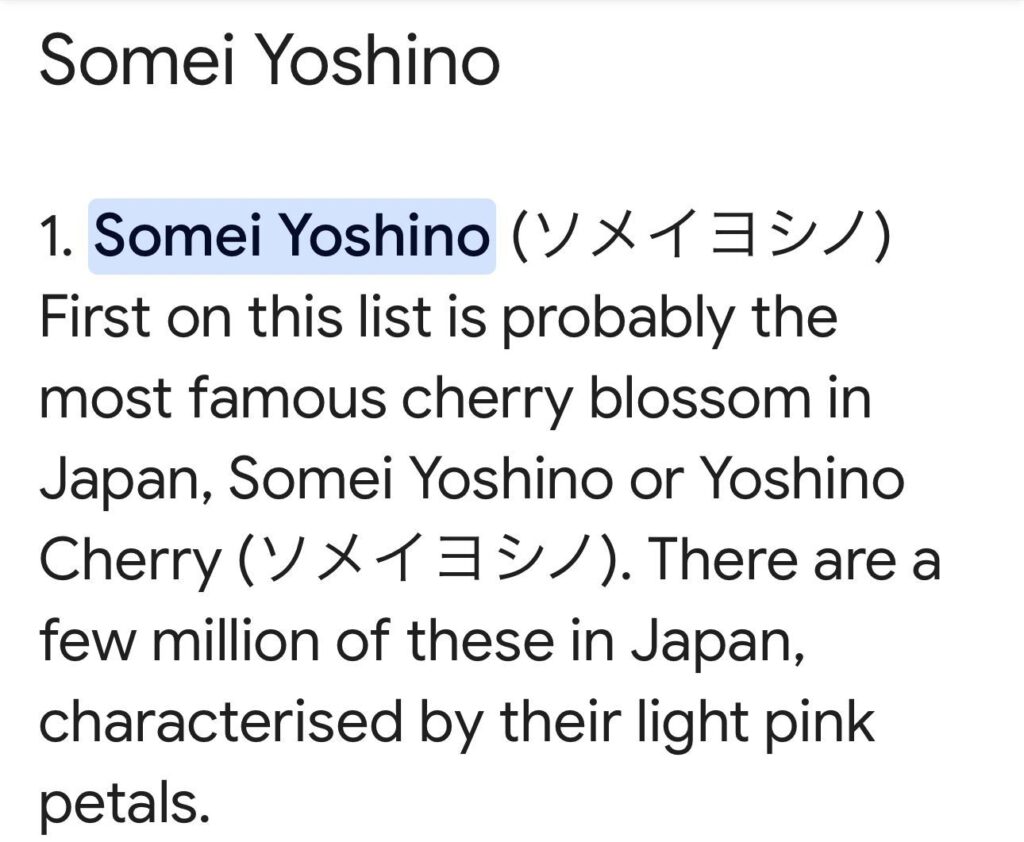Click the word 'characterised'

[x=221, y=723]
